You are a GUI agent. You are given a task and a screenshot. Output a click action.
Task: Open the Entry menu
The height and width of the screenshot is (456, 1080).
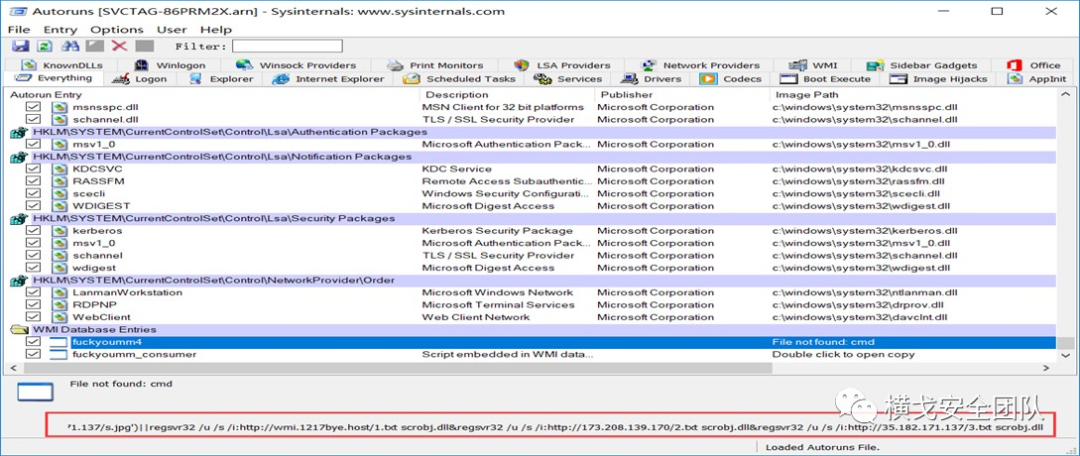[x=61, y=30]
